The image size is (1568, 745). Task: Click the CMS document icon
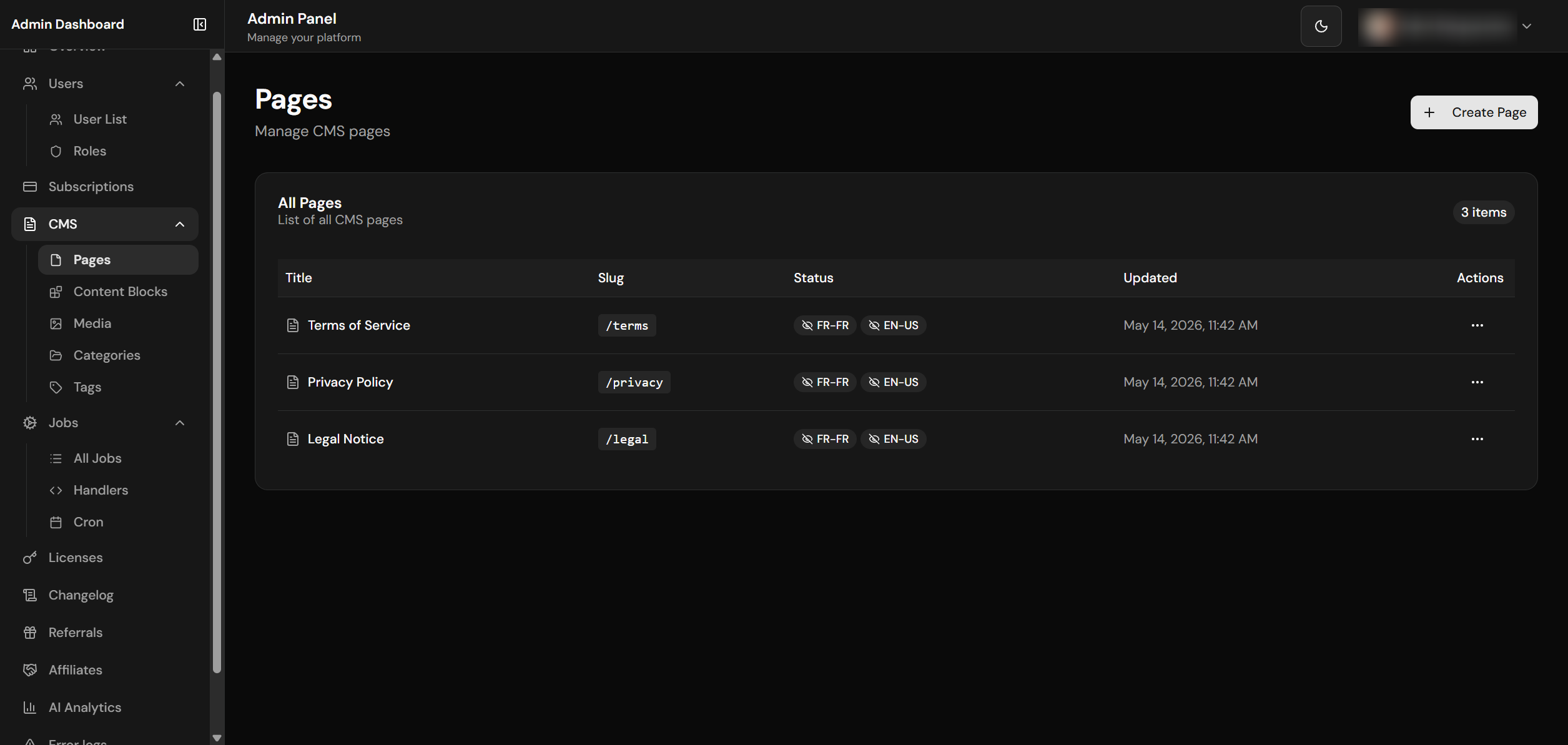click(30, 224)
